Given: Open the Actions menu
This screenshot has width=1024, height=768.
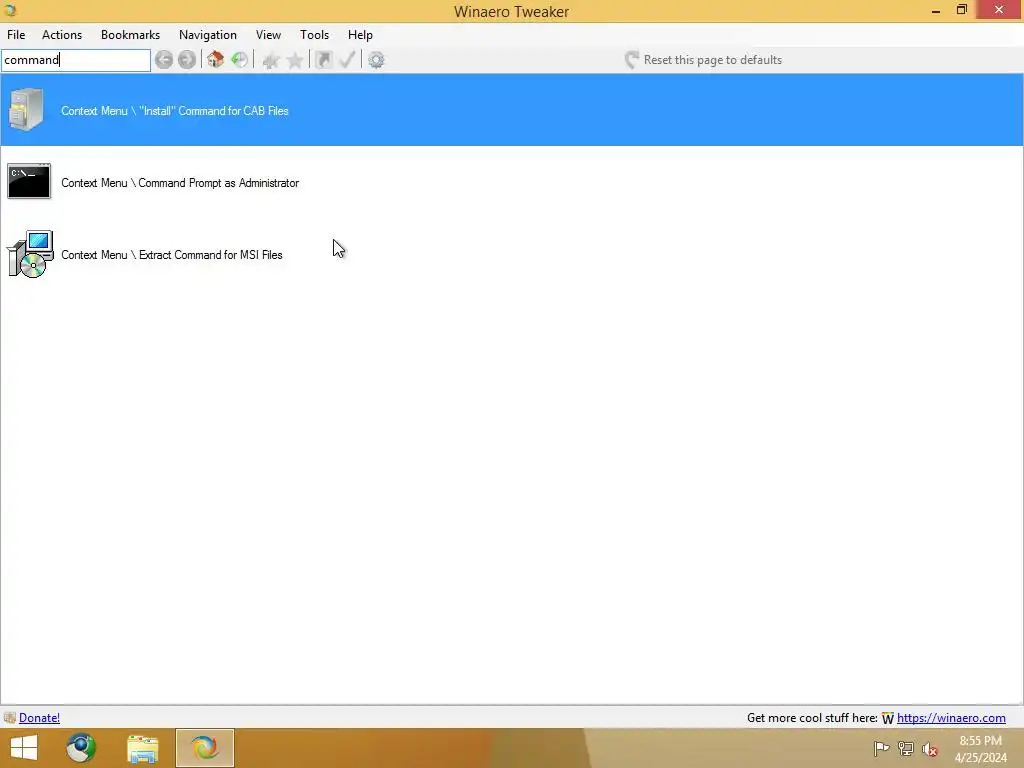Looking at the screenshot, I should coord(62,35).
